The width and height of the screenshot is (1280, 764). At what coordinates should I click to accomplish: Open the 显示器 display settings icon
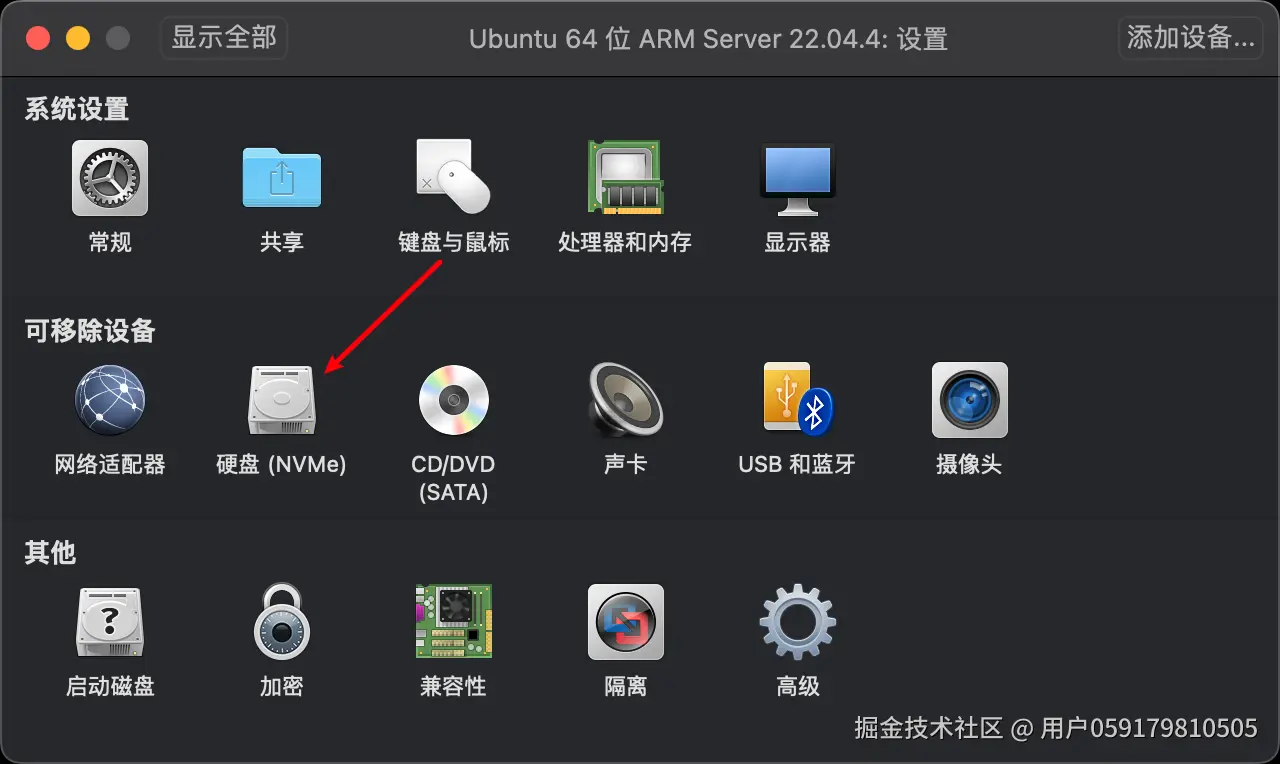click(x=797, y=178)
